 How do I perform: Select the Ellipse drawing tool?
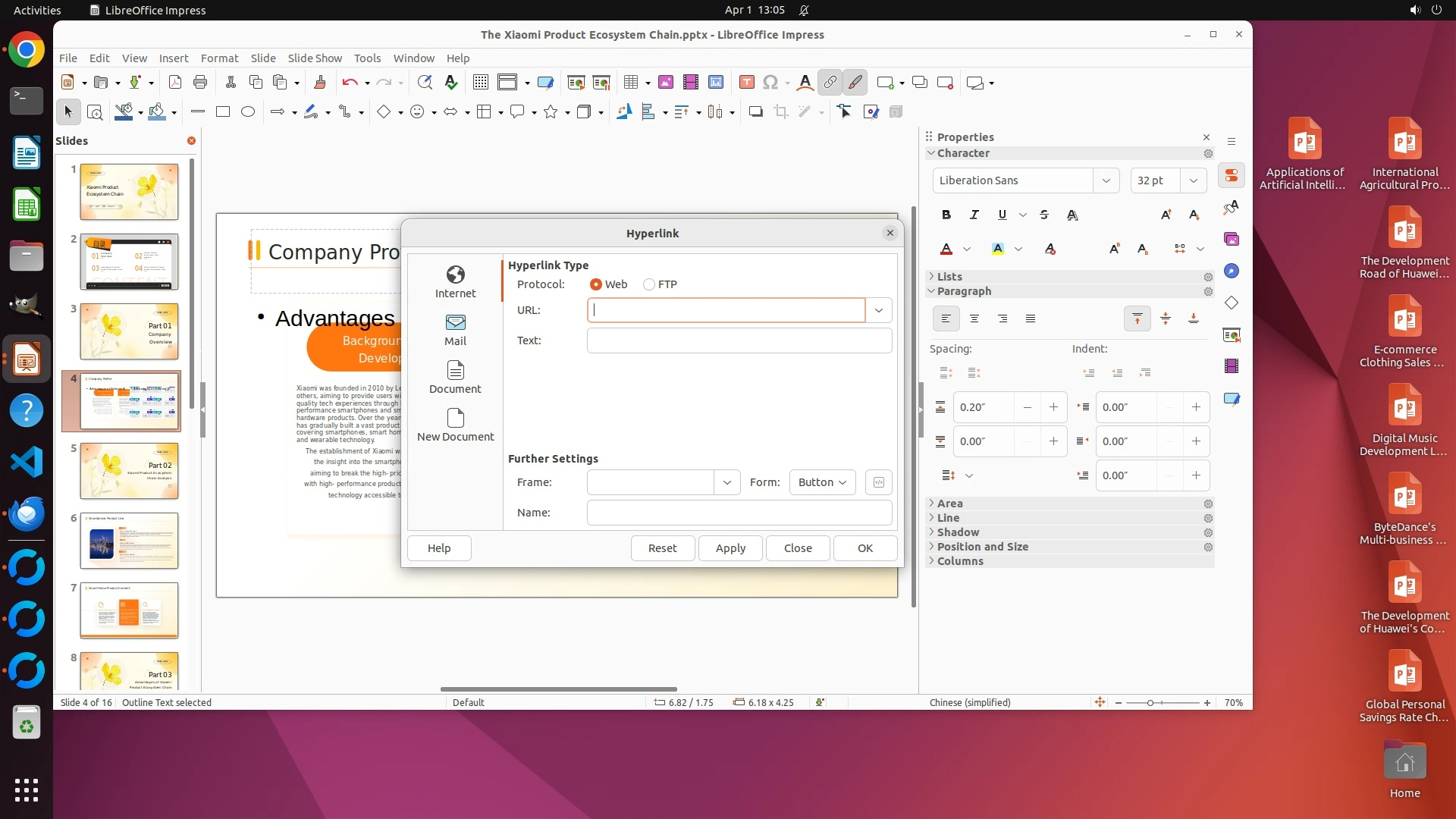[x=247, y=111]
